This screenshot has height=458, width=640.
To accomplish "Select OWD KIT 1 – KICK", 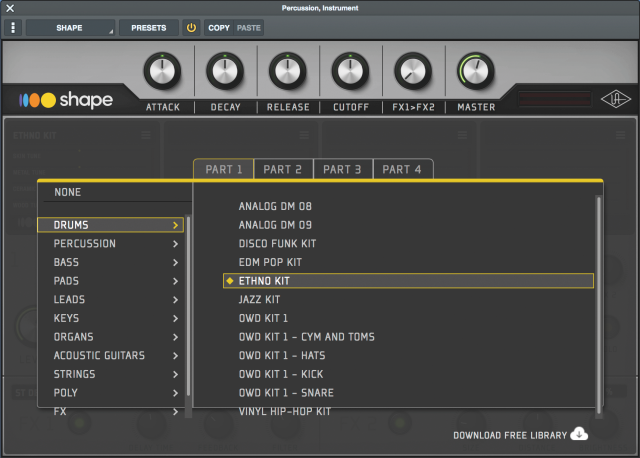I will click(281, 374).
